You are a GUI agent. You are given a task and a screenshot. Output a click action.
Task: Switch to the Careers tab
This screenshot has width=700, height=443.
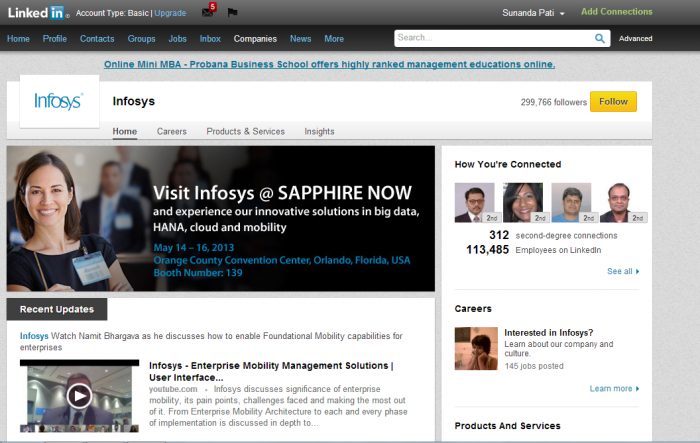click(x=171, y=131)
